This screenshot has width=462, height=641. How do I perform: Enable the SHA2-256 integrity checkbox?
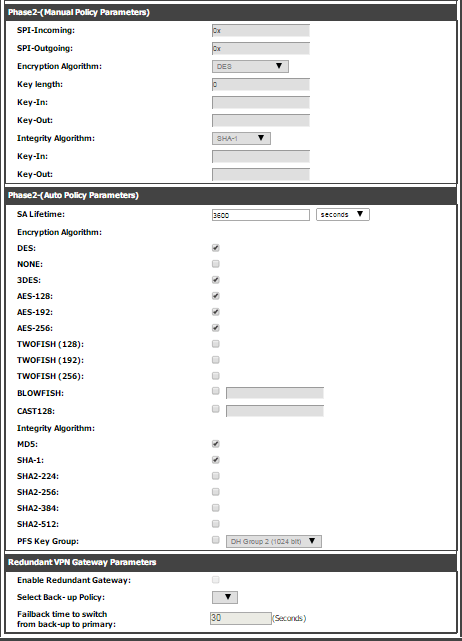click(215, 491)
